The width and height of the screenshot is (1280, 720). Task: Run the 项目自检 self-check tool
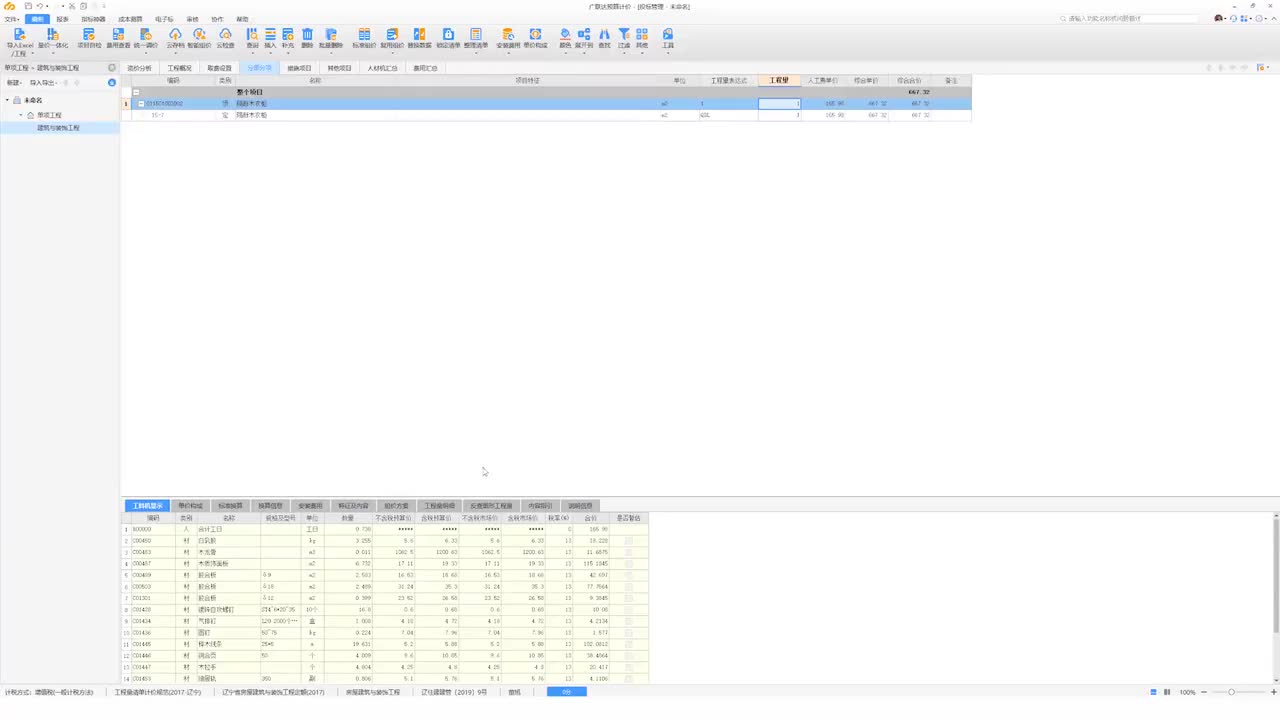click(x=89, y=39)
